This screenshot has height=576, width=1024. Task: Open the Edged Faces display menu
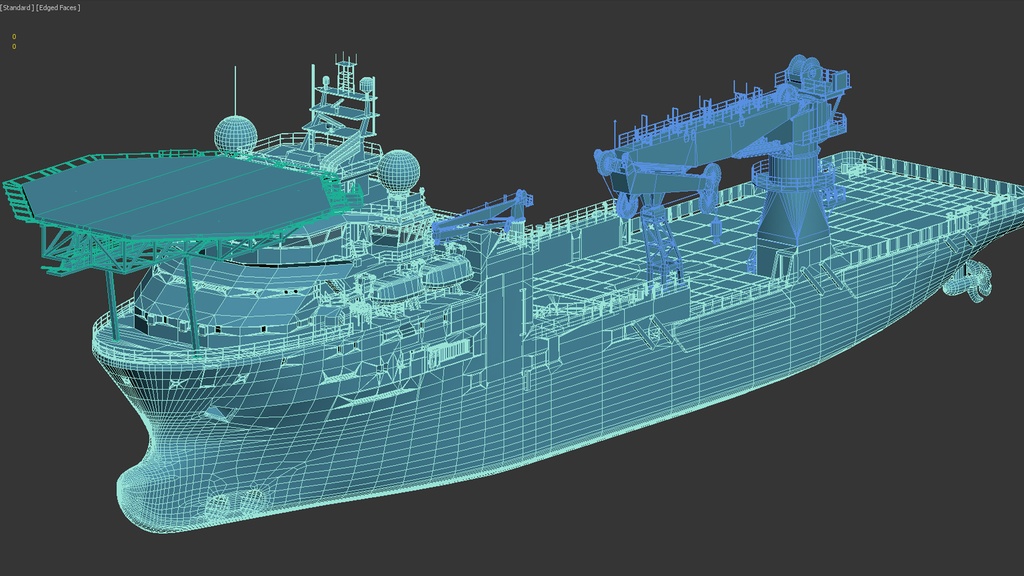tap(58, 8)
